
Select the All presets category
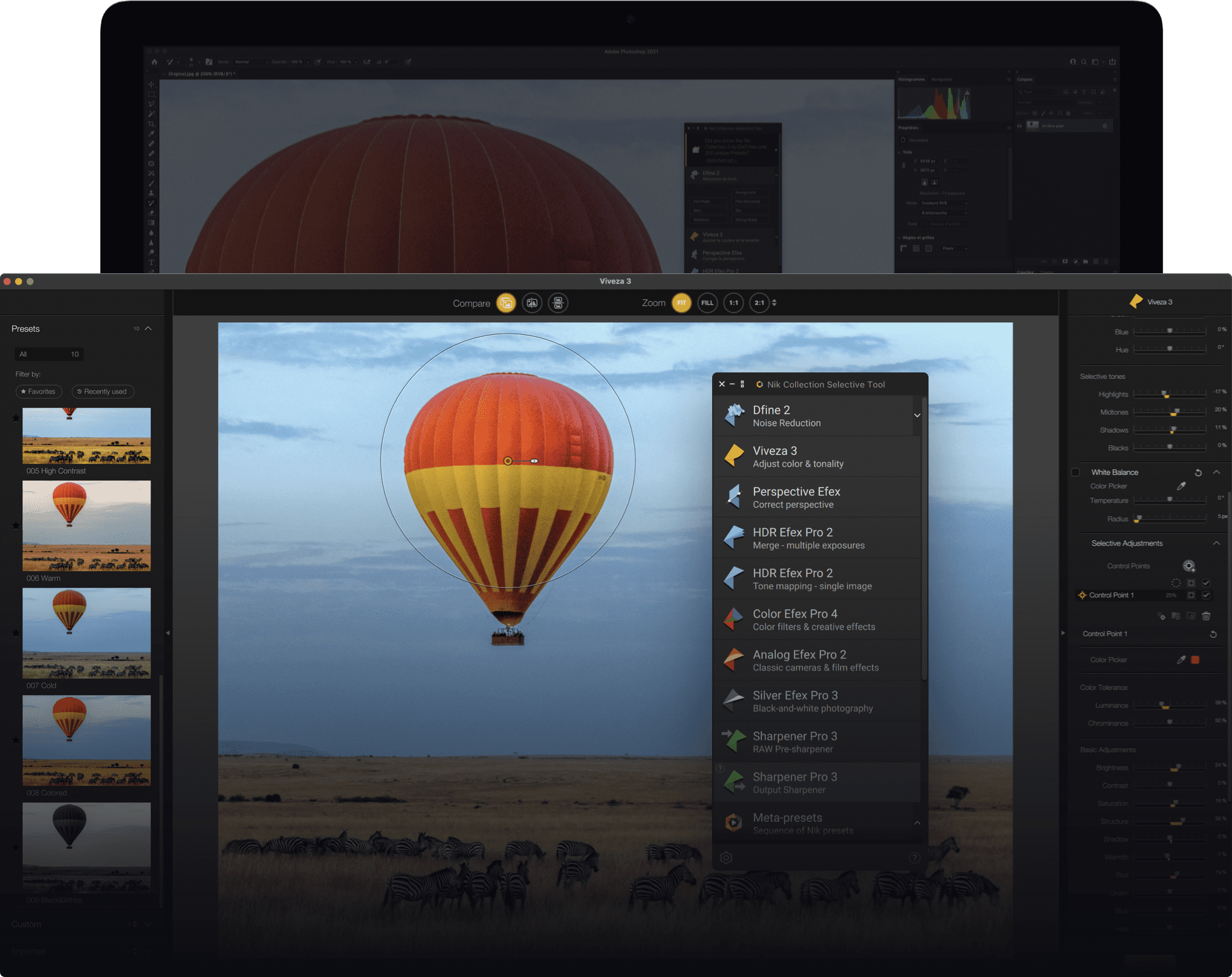coord(49,354)
